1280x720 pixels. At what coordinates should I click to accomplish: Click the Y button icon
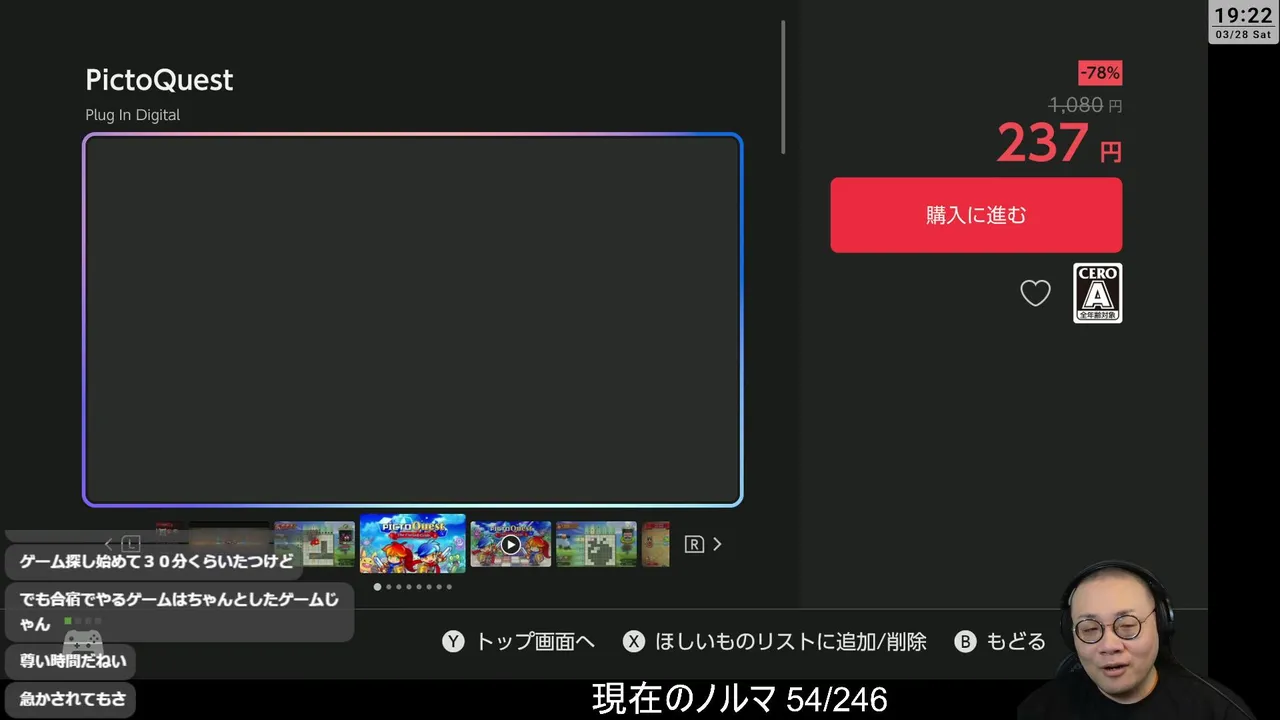click(454, 642)
